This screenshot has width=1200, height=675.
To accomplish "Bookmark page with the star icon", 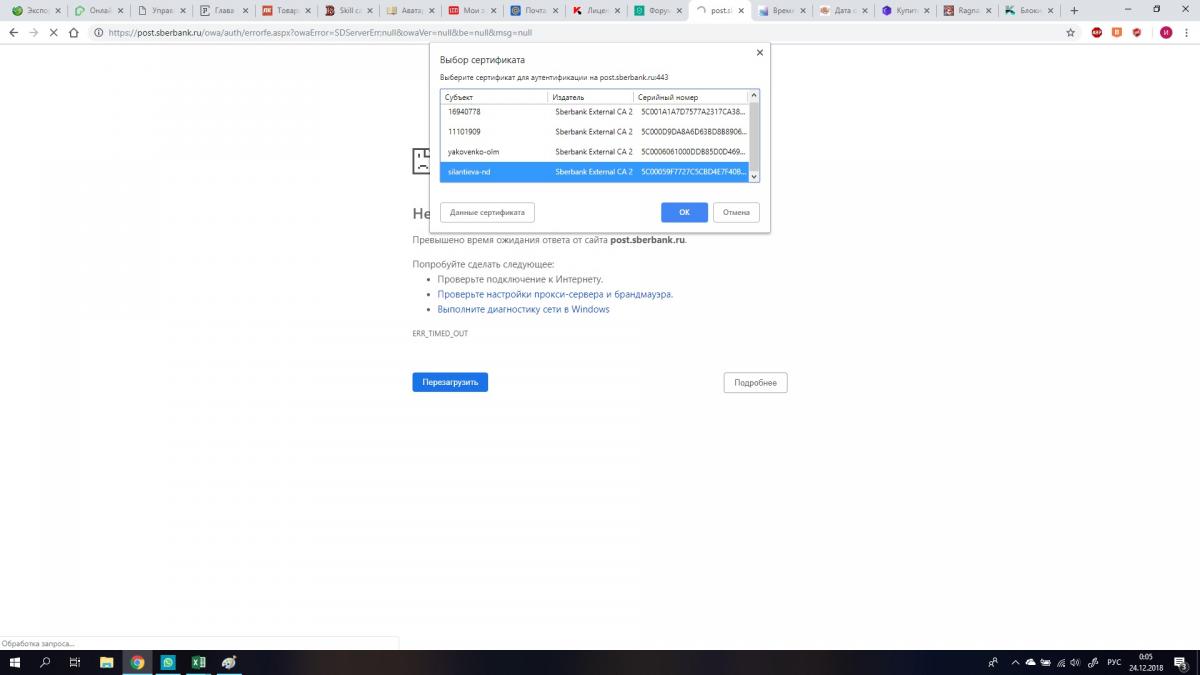I will (x=1070, y=32).
